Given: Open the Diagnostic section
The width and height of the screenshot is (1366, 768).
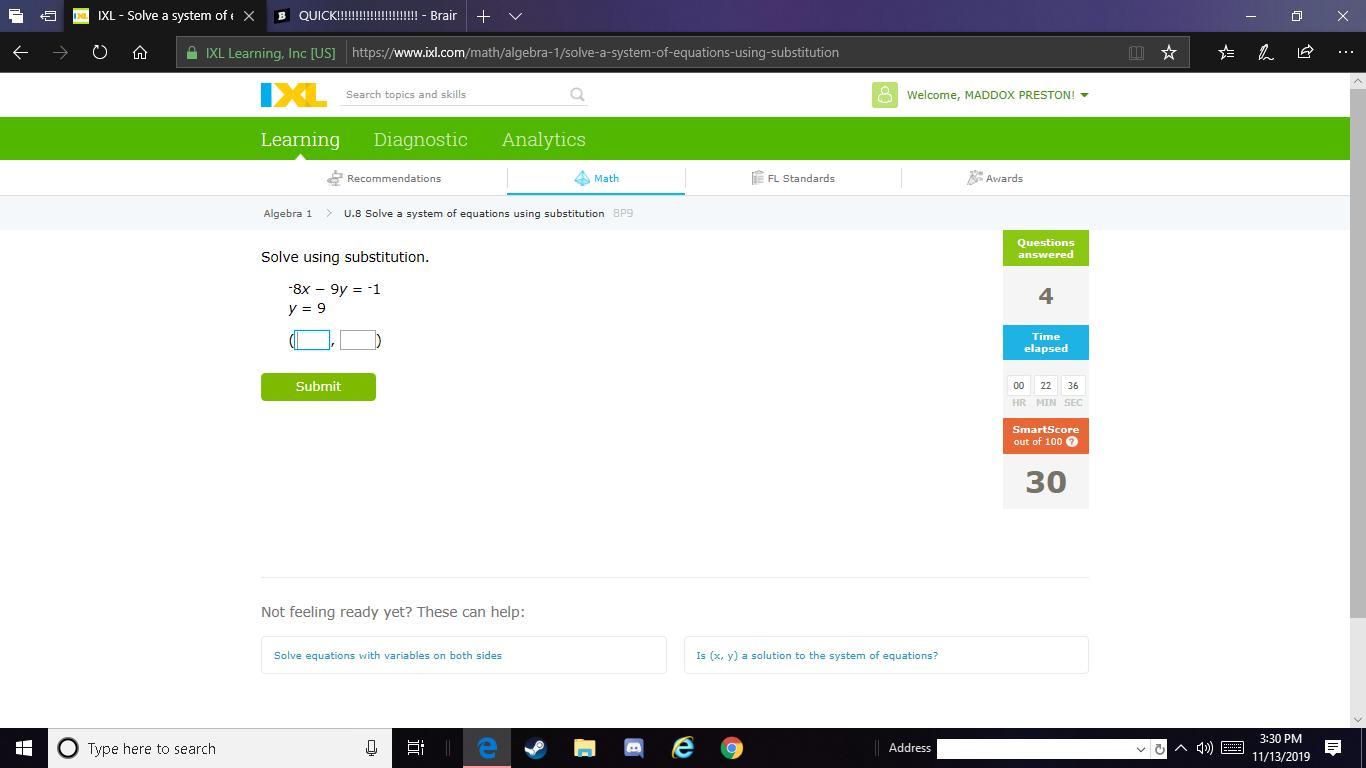Looking at the screenshot, I should point(420,139).
